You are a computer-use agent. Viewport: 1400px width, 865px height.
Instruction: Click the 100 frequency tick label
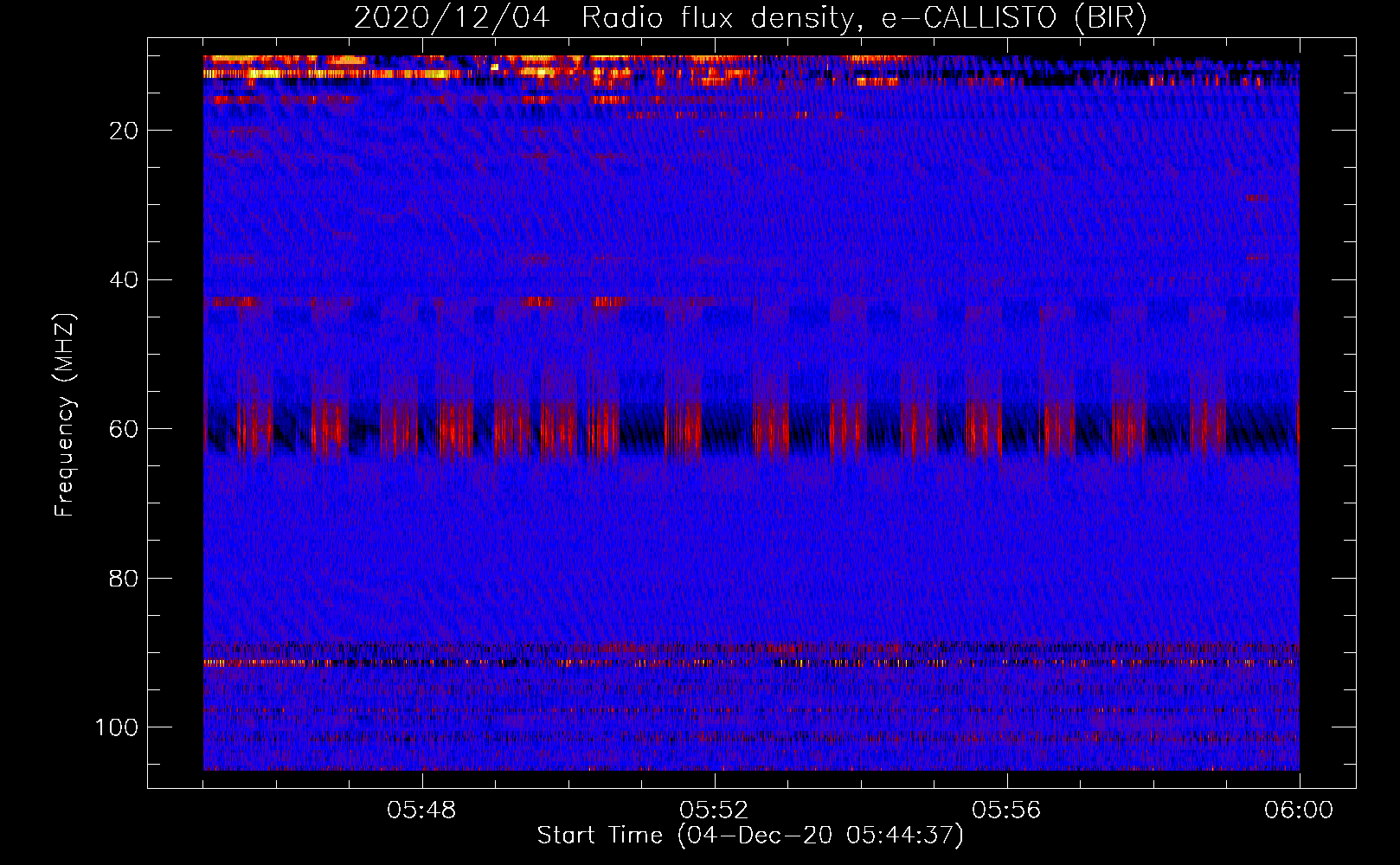pos(117,727)
